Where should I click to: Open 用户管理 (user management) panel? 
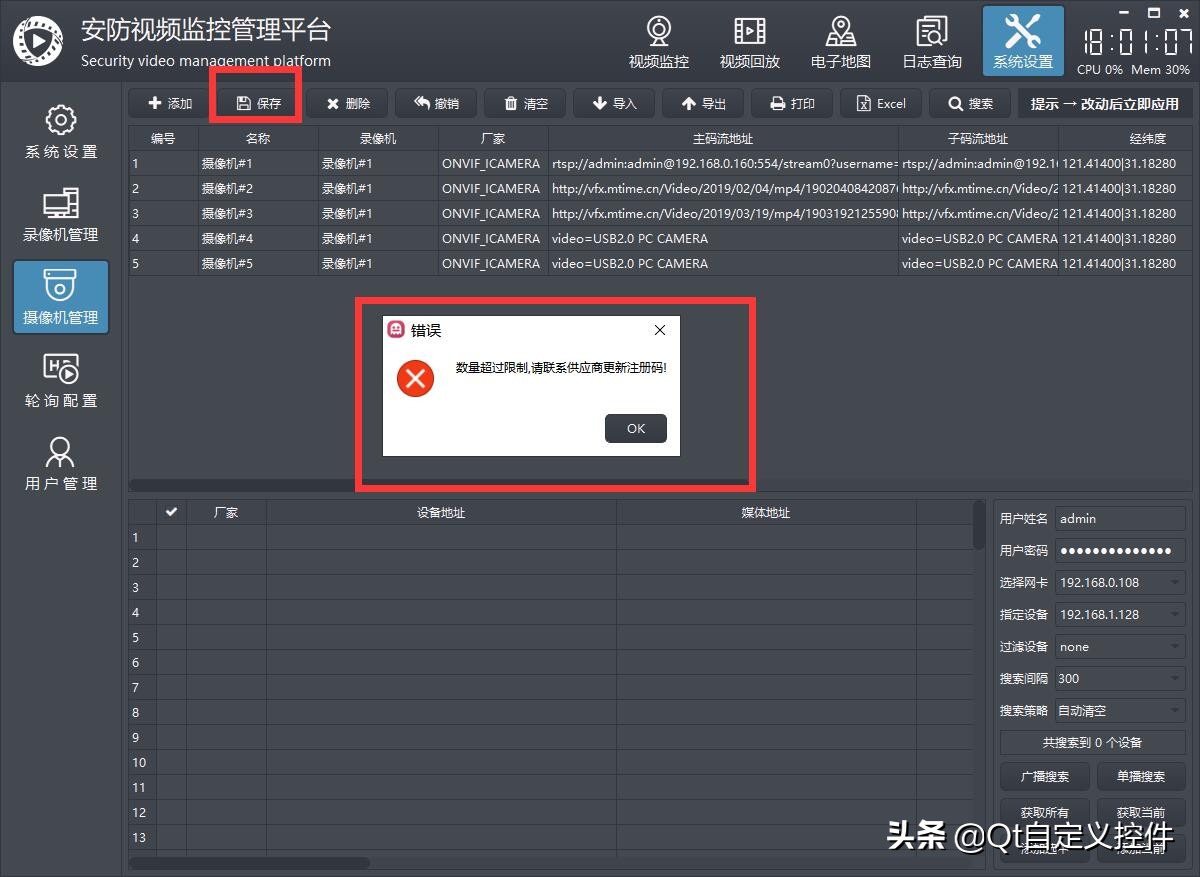pos(60,463)
